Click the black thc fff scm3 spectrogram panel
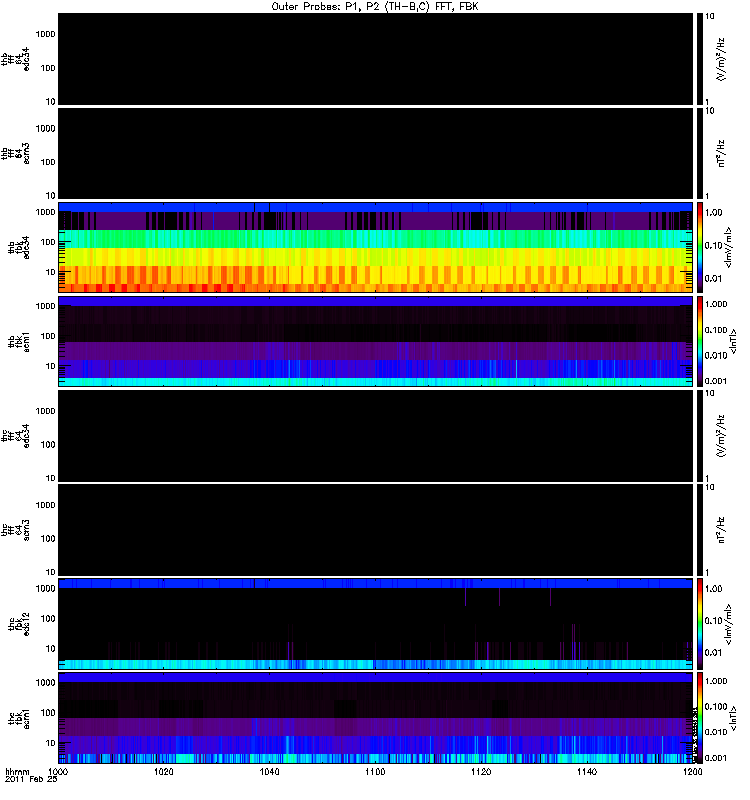The width and height of the screenshot is (750, 800). click(x=376, y=530)
